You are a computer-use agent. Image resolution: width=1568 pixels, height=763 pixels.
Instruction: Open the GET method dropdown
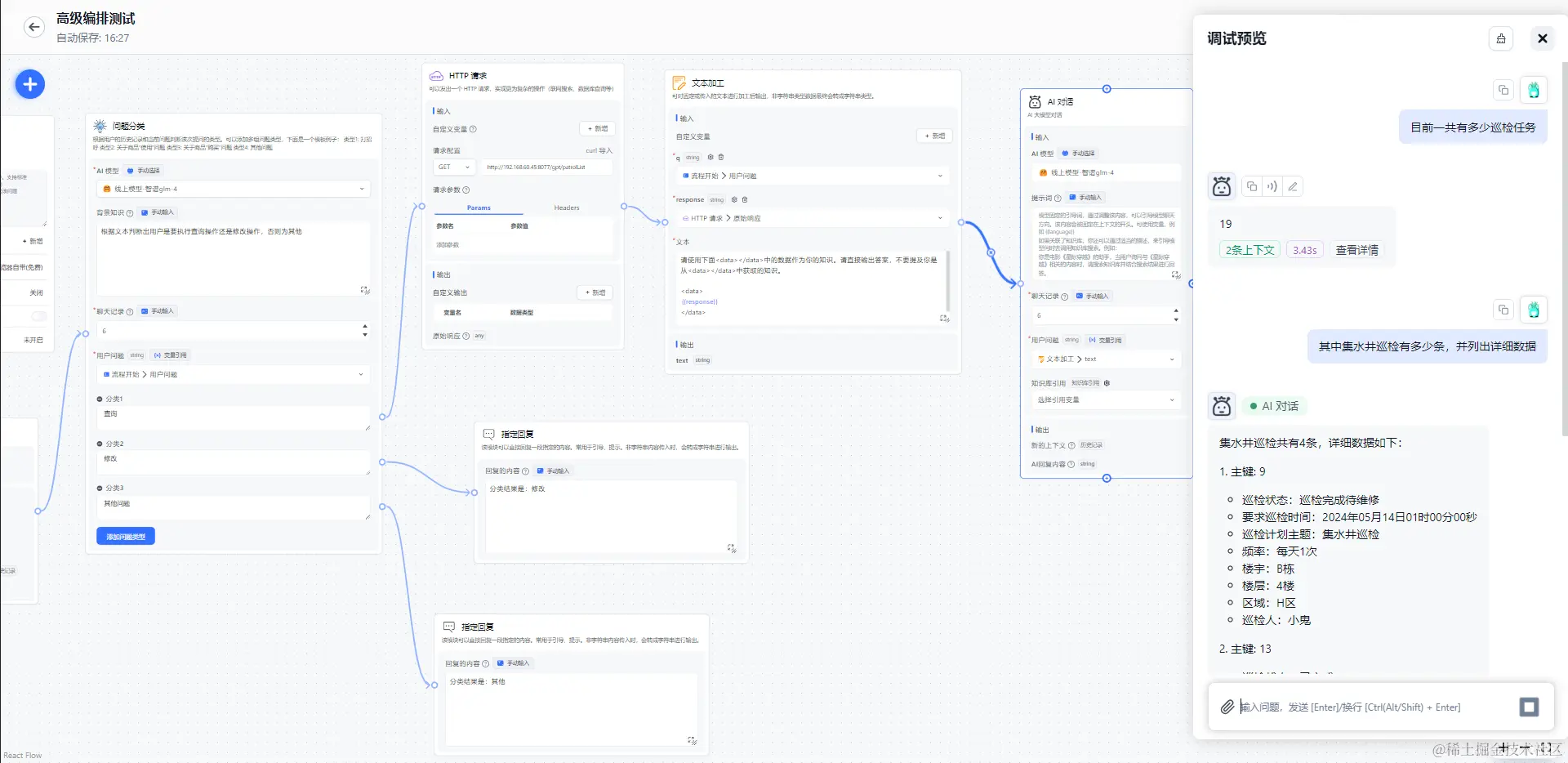point(454,167)
